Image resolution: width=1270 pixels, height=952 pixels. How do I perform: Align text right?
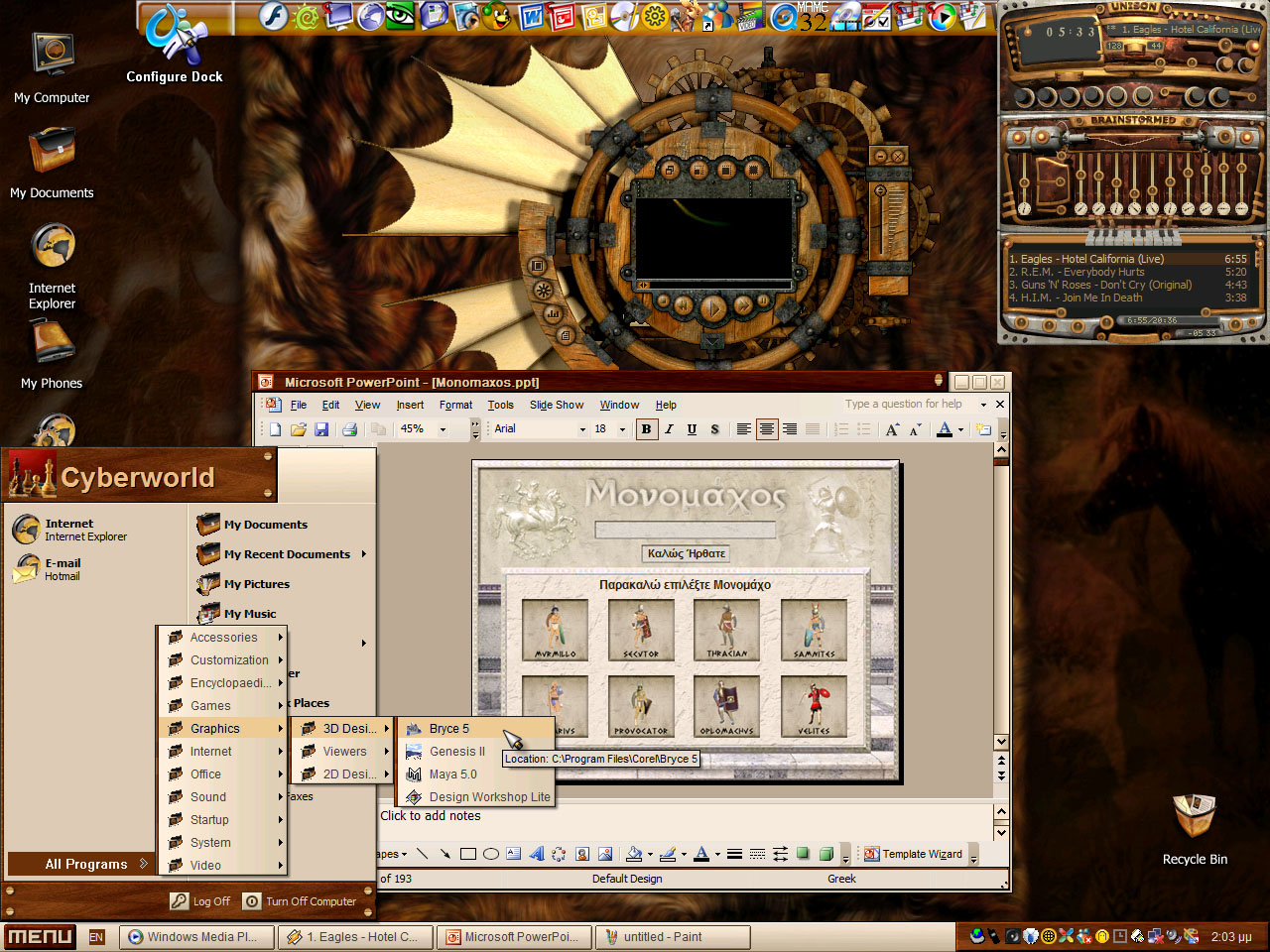790,429
